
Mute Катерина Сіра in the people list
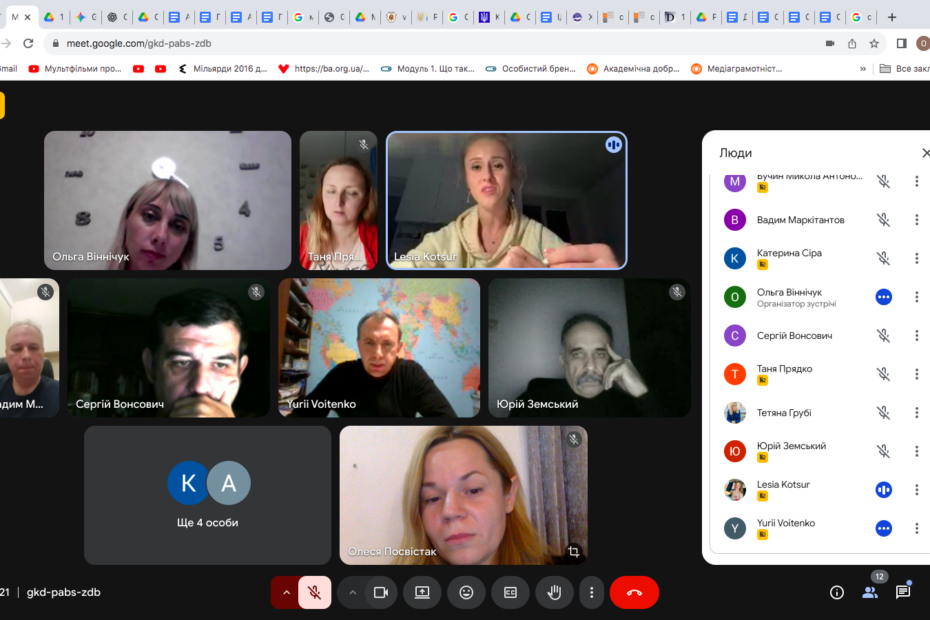point(883,258)
